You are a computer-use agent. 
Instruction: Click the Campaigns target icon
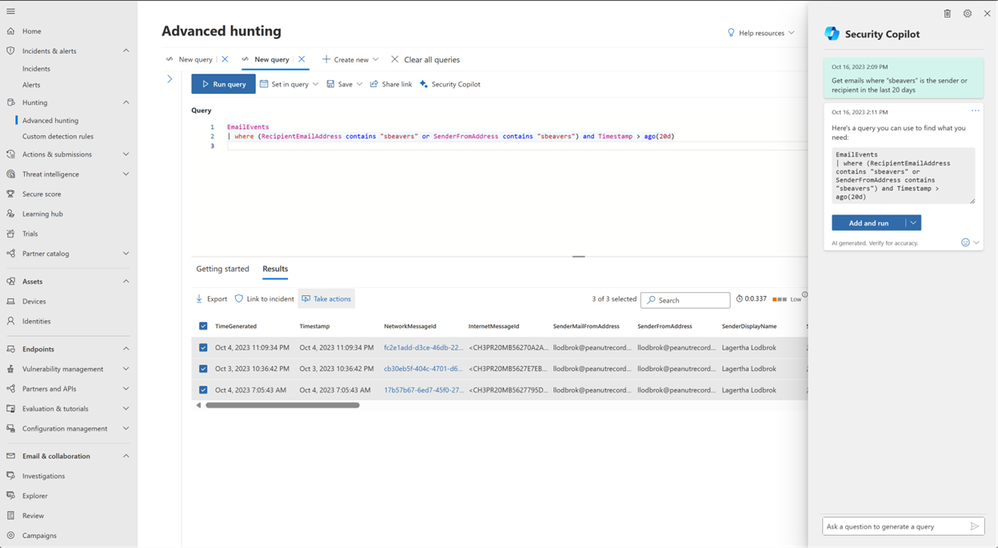click(x=10, y=535)
